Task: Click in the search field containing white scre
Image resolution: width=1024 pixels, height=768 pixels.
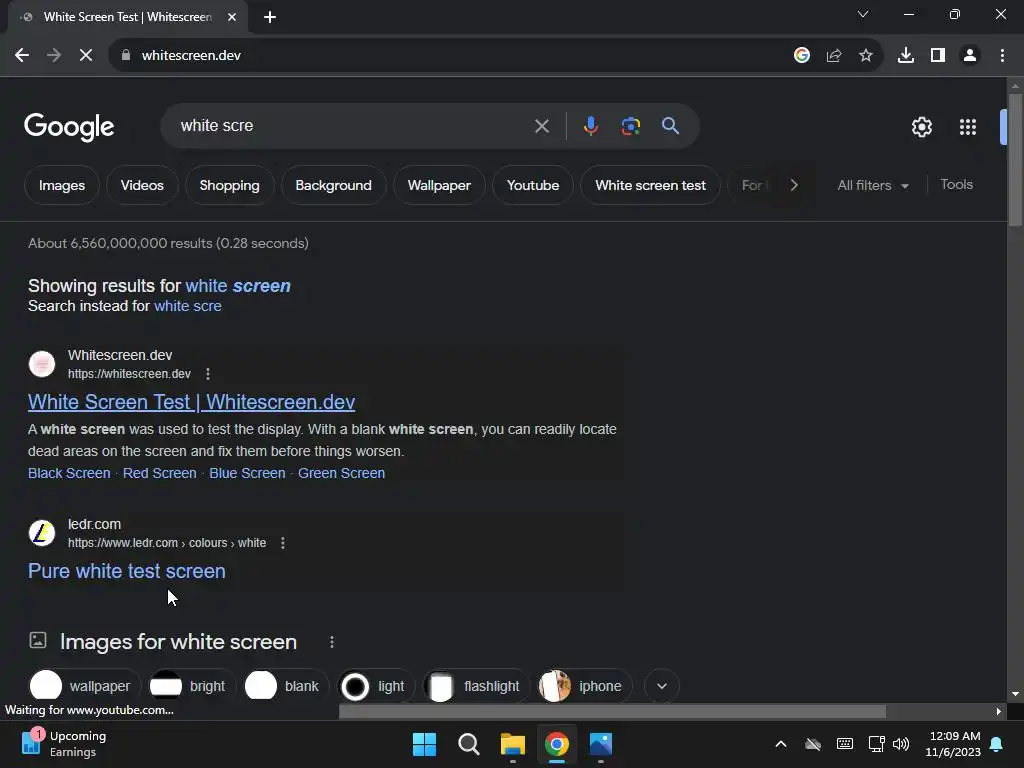Action: [353, 125]
